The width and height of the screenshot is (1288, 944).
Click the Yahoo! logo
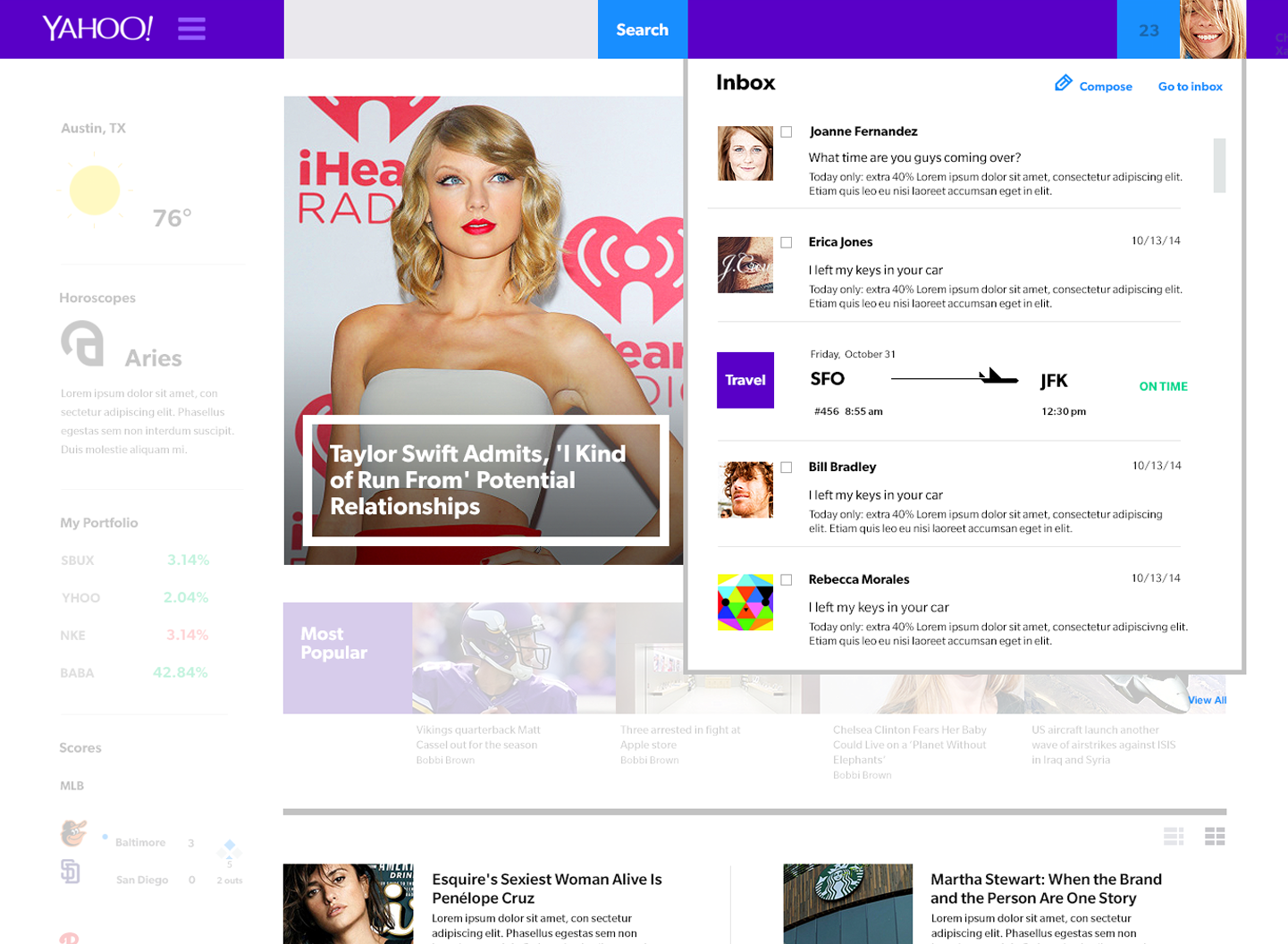click(96, 28)
